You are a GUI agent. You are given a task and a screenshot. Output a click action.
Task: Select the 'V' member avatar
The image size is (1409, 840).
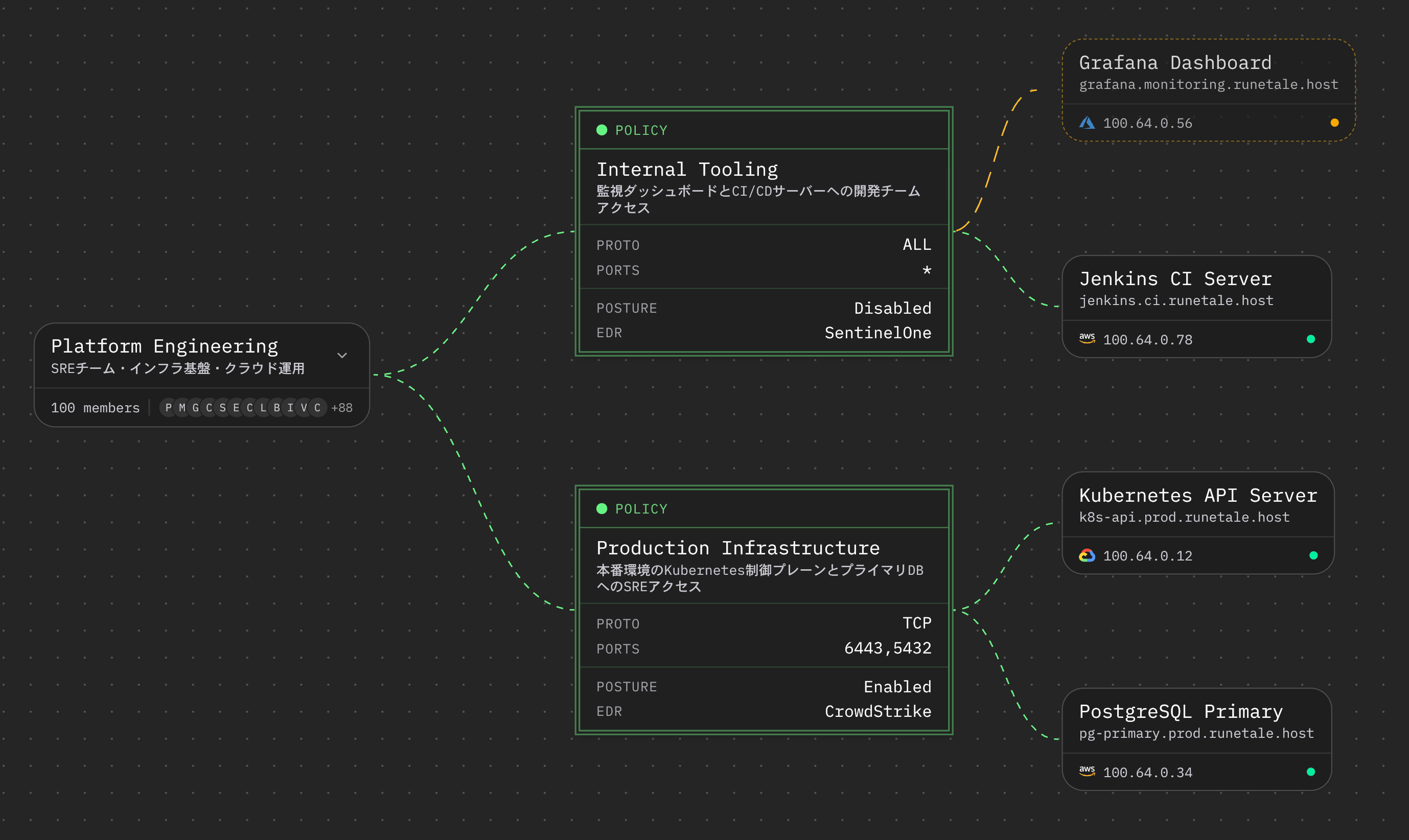coord(304,408)
